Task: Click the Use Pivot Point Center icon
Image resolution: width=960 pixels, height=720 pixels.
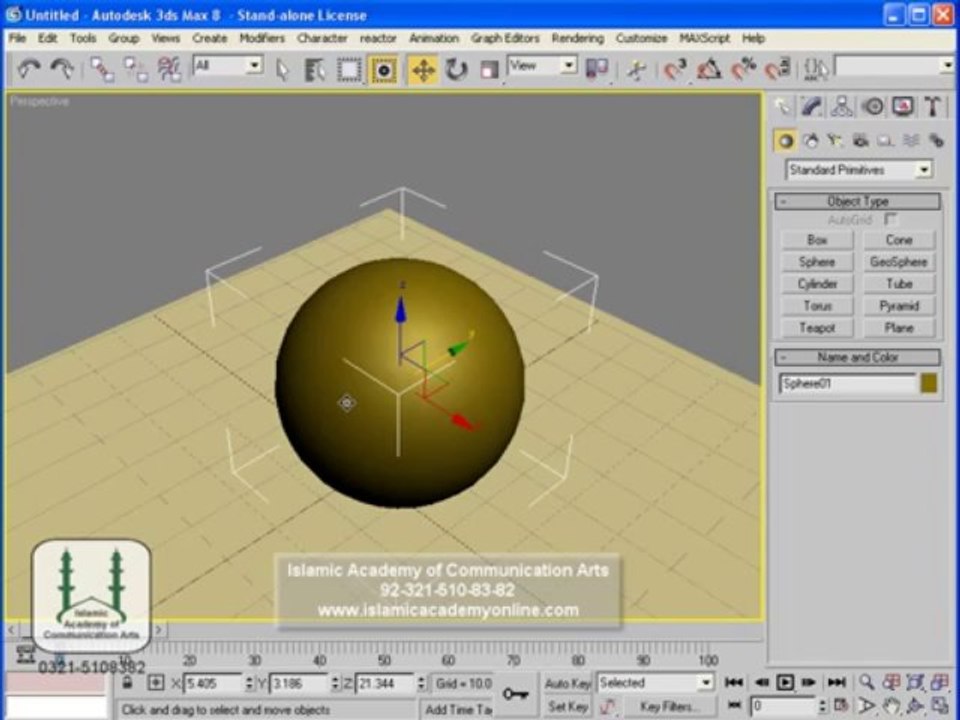Action: click(596, 70)
